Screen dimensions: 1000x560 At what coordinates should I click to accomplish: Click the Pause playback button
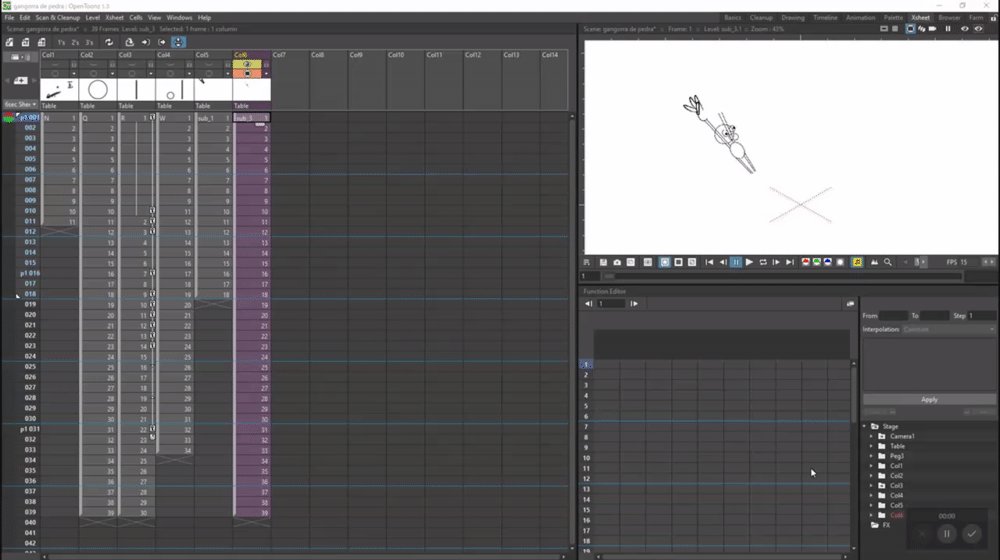click(735, 262)
